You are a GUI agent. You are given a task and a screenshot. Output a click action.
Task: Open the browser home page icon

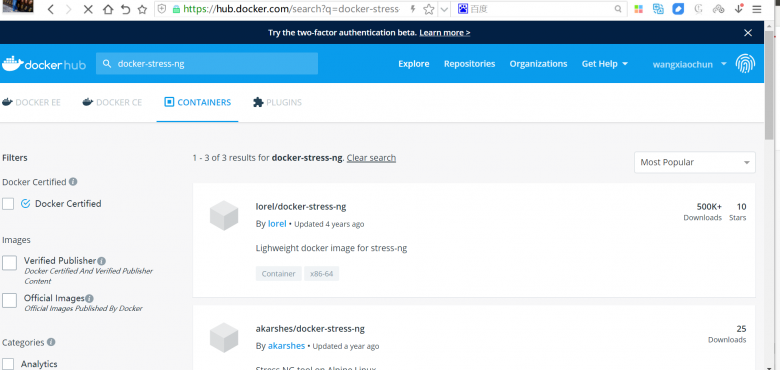[108, 9]
